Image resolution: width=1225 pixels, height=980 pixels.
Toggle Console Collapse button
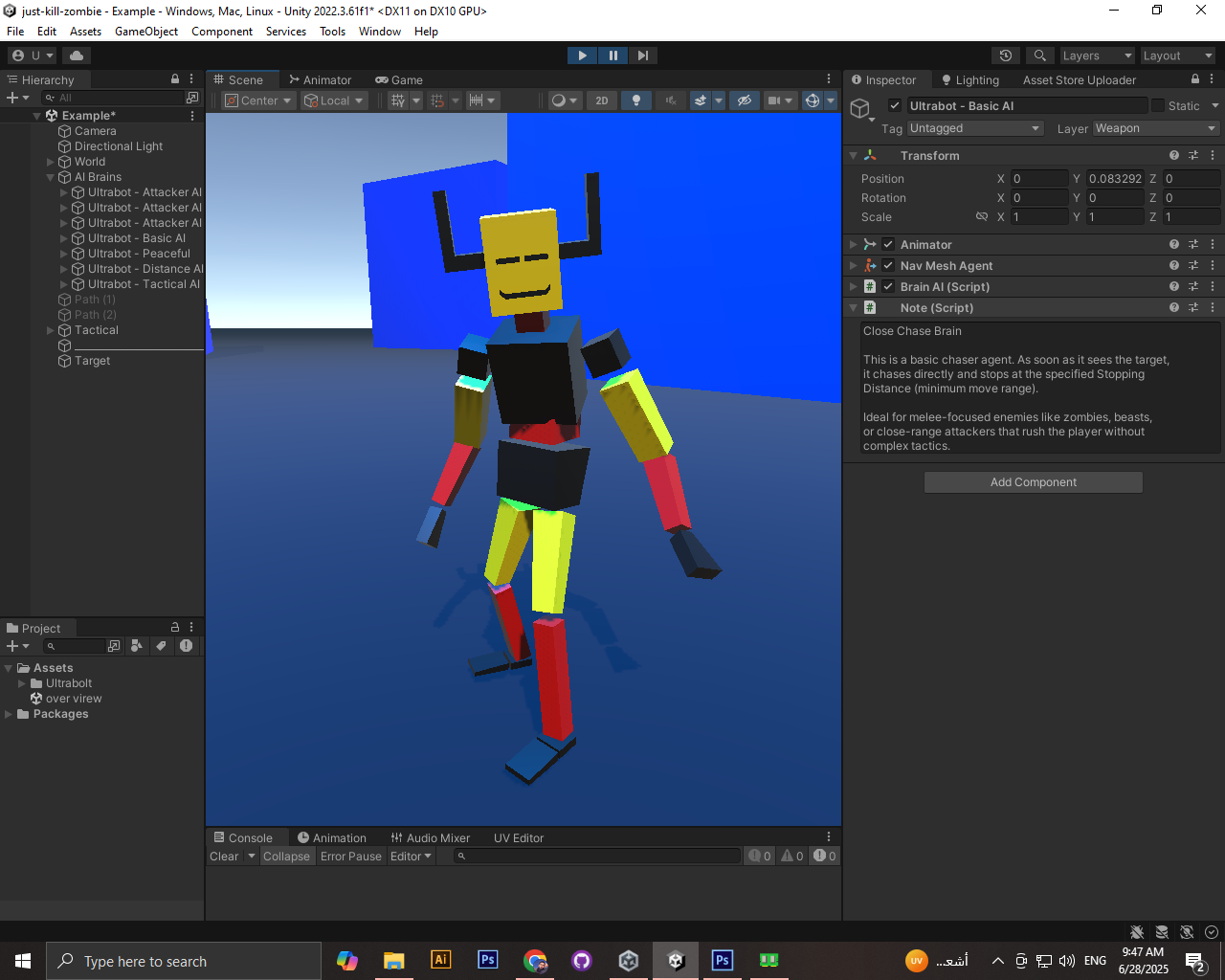point(286,857)
